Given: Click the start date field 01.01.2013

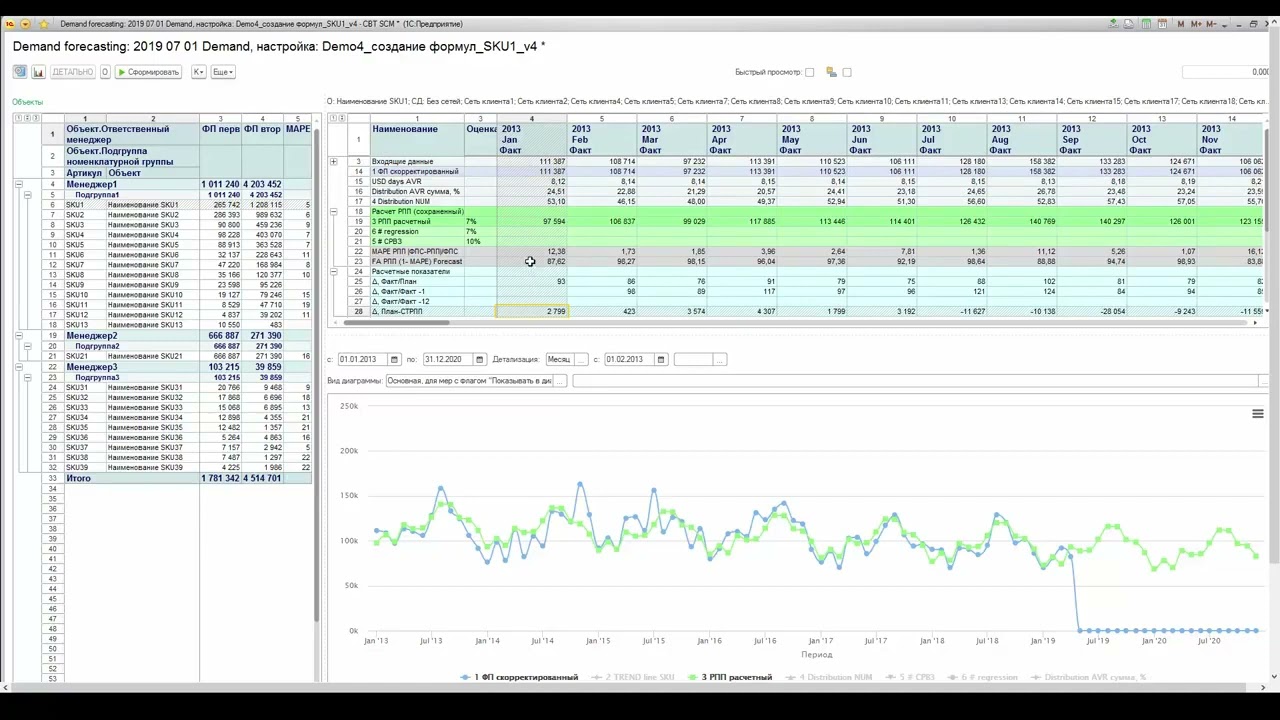Looking at the screenshot, I should (x=362, y=359).
